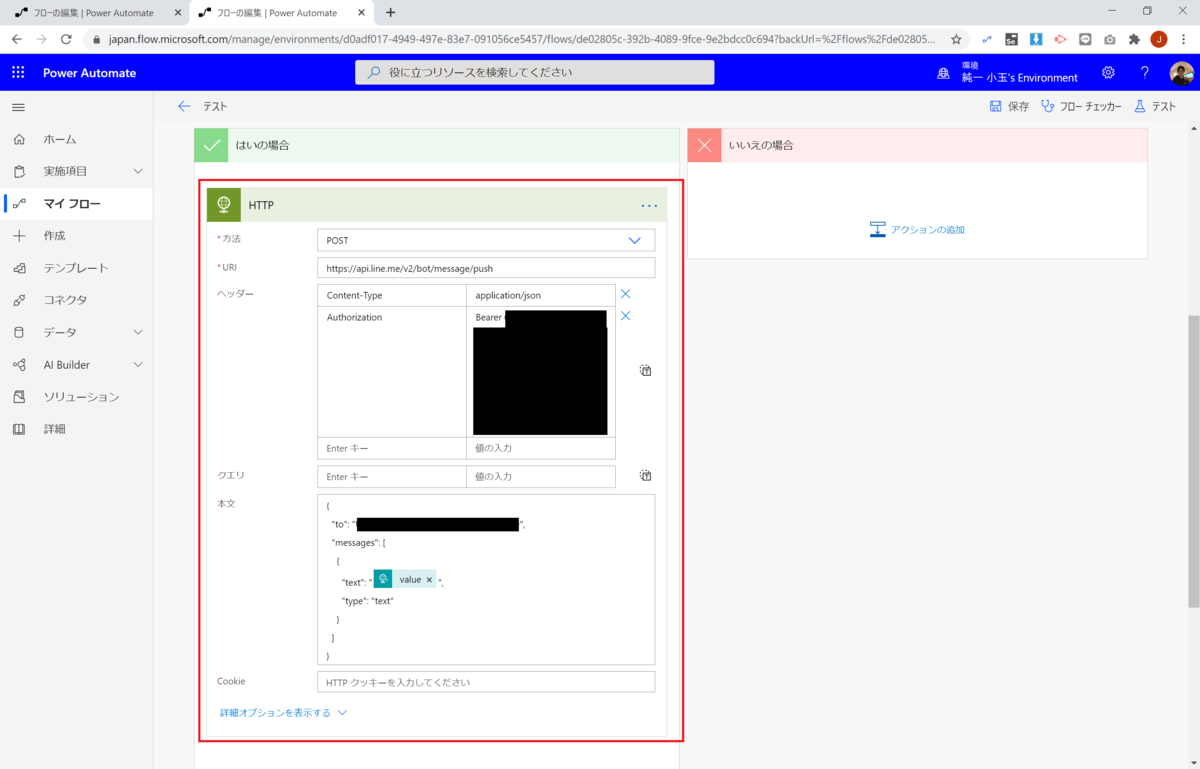This screenshot has width=1200, height=769.
Task: Click the empty header 値の入力 field
Action: pos(541,448)
